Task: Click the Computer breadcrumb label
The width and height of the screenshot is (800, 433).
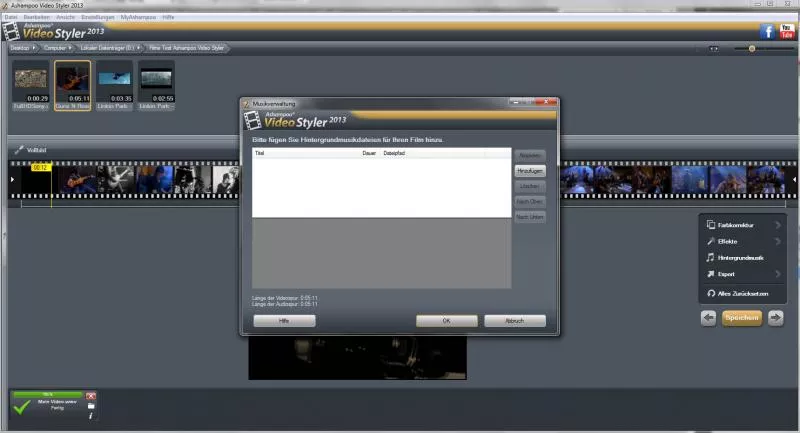Action: pyautogui.click(x=55, y=48)
